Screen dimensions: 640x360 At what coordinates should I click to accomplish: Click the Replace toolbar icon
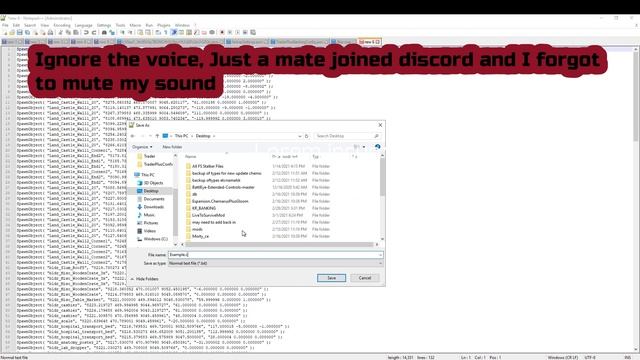(x=112, y=32)
